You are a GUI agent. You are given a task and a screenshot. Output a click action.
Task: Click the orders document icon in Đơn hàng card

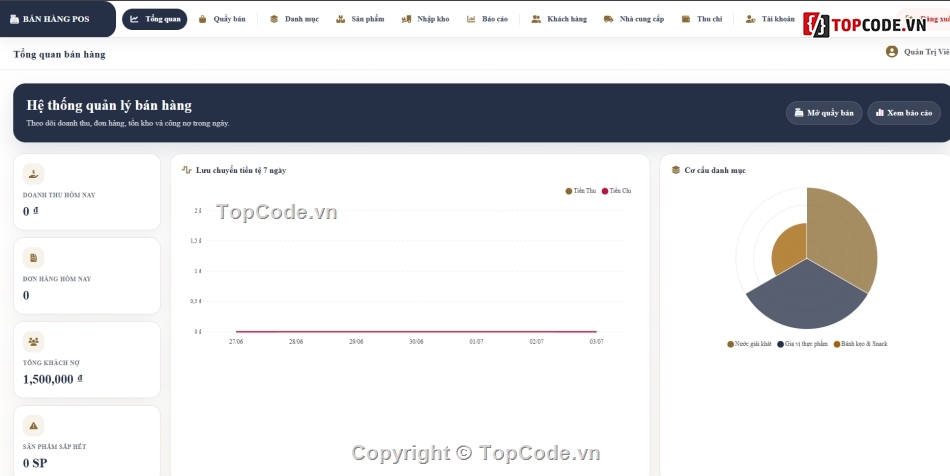[33, 258]
